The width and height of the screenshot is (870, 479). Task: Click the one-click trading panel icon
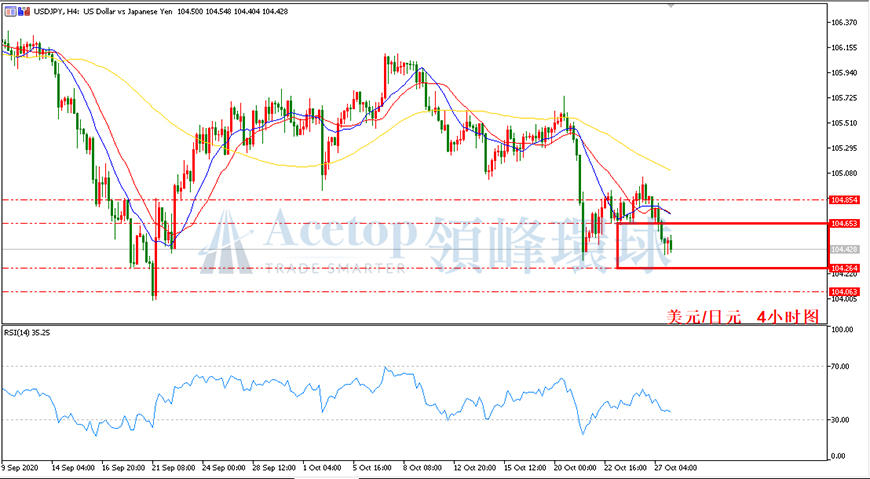coord(10,12)
